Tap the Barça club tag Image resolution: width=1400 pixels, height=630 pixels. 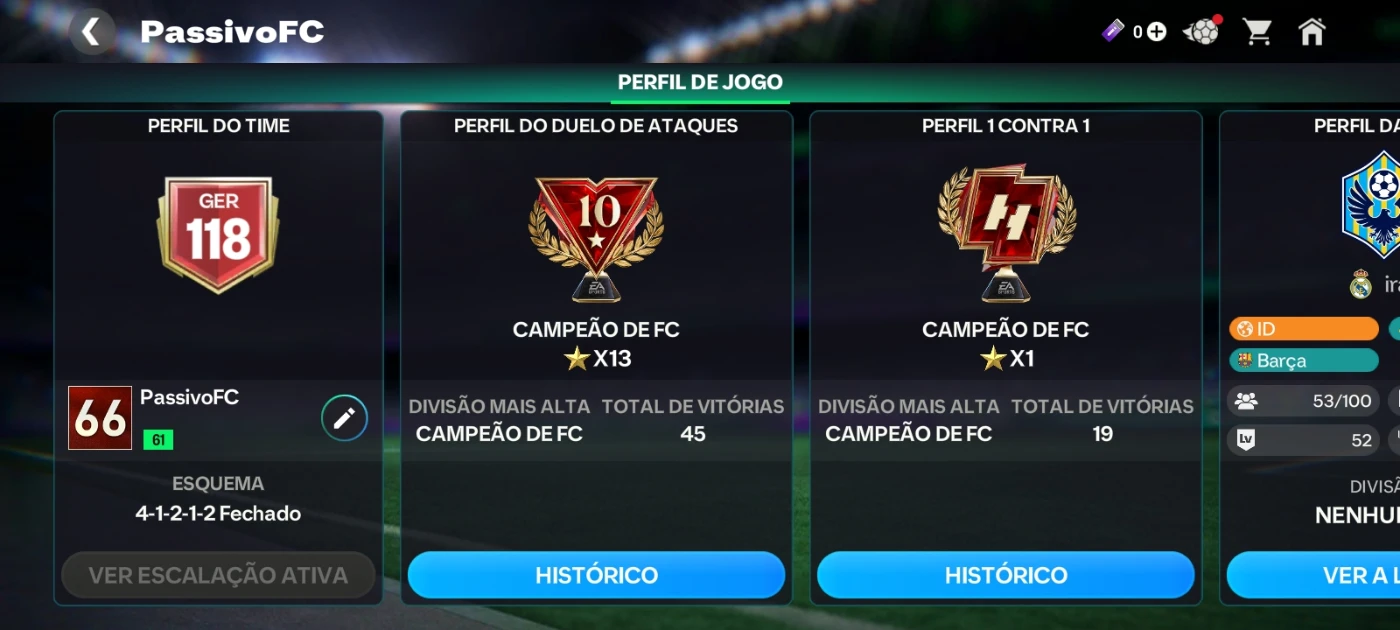coord(1304,361)
